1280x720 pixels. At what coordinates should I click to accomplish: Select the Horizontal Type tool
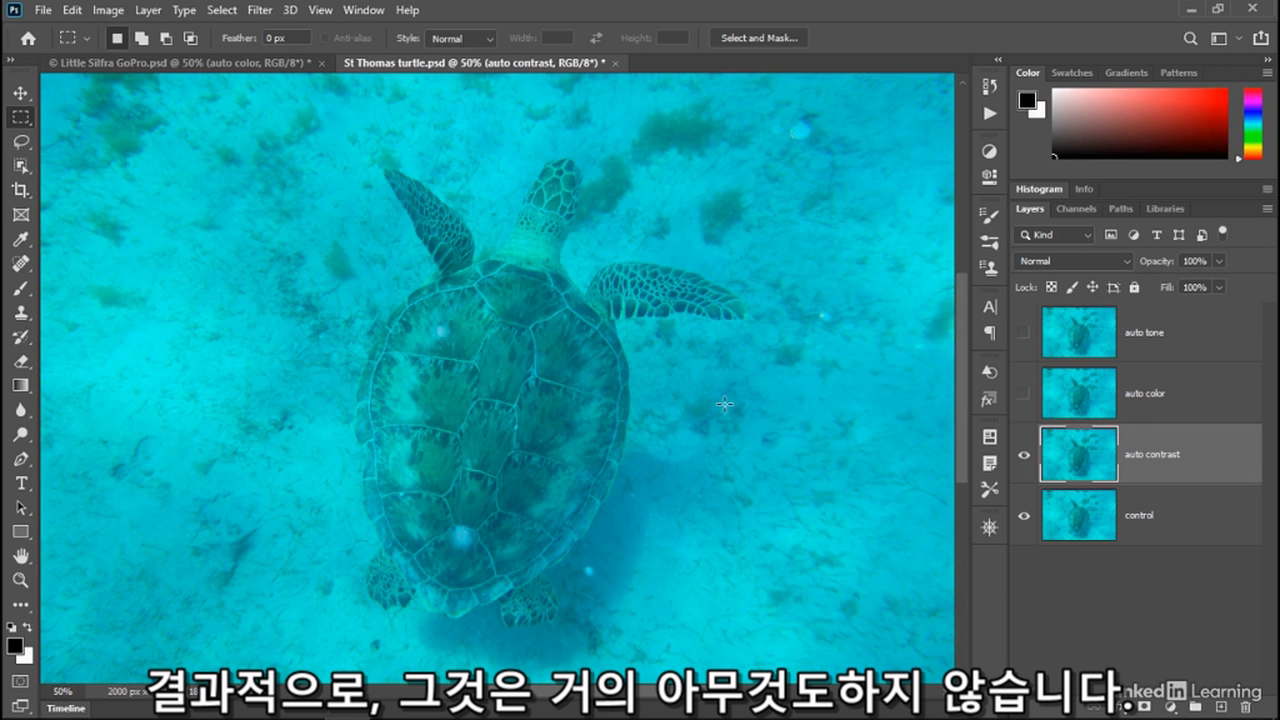(x=21, y=483)
